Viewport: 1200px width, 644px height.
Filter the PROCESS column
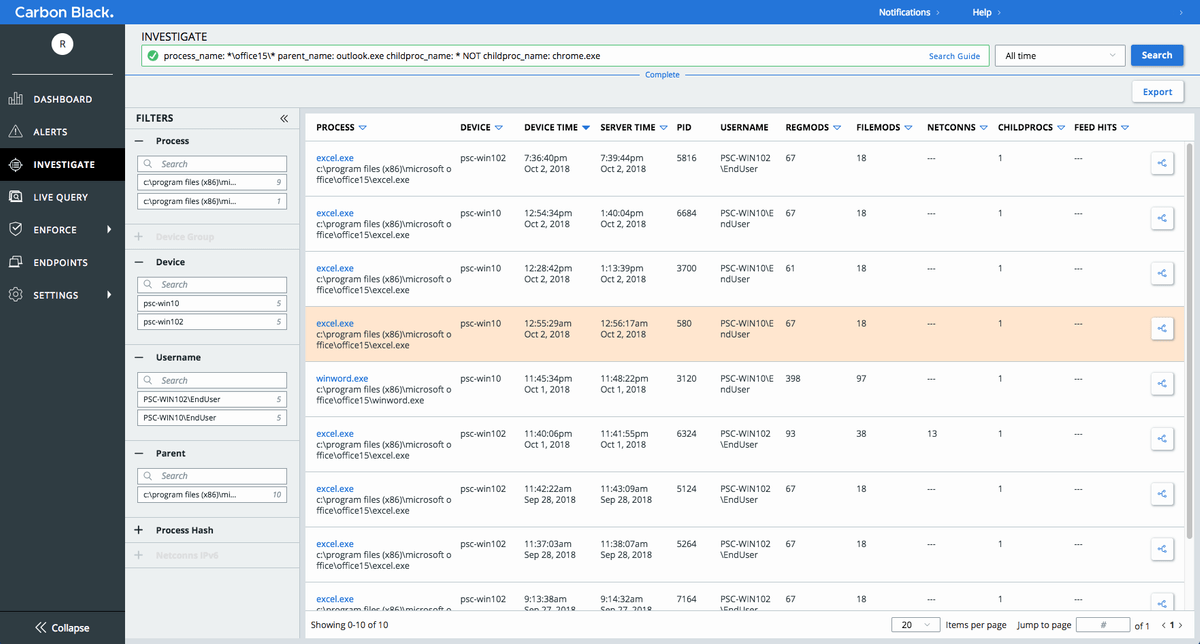click(x=362, y=128)
